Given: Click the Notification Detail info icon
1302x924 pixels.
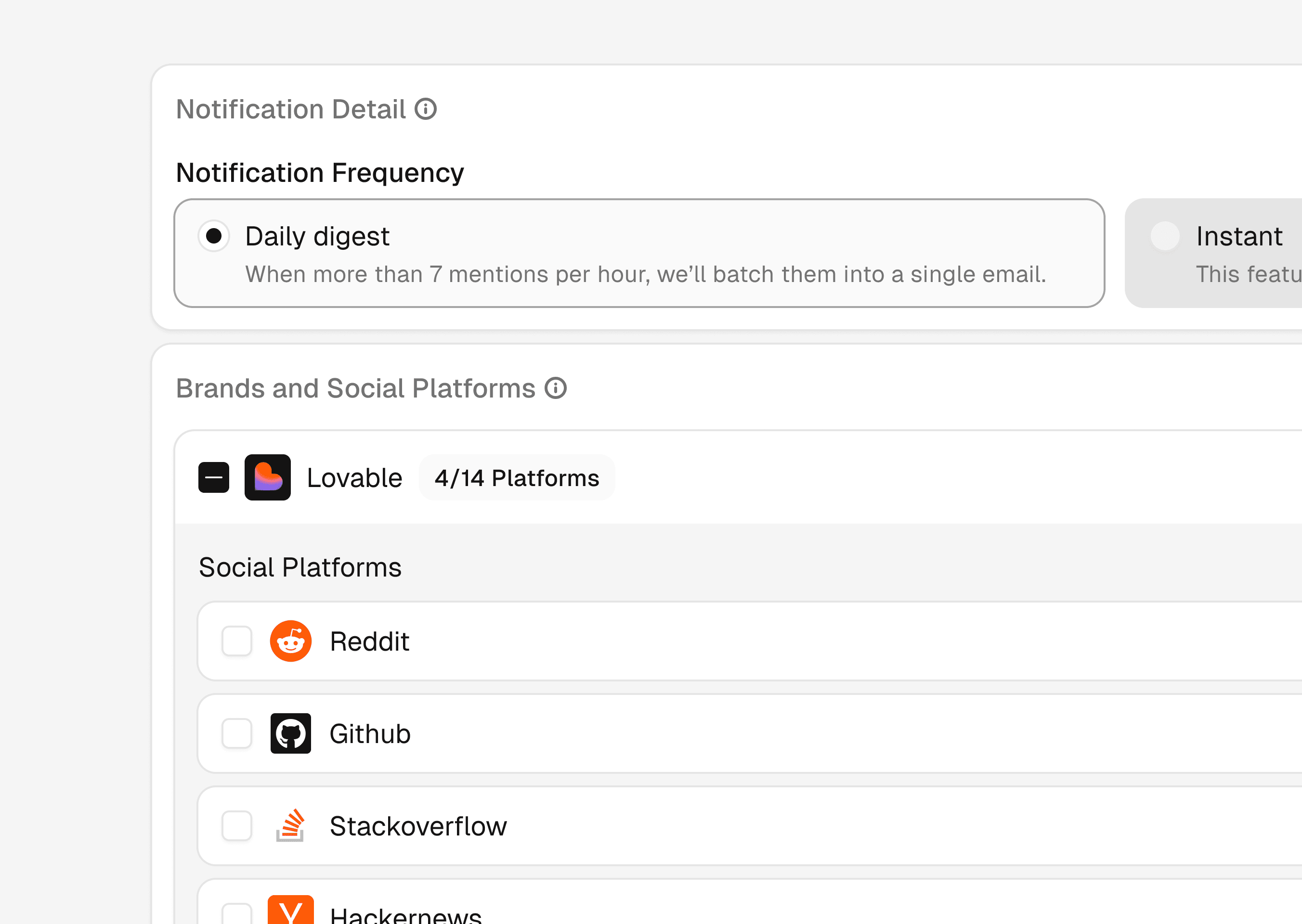Looking at the screenshot, I should click(x=425, y=109).
